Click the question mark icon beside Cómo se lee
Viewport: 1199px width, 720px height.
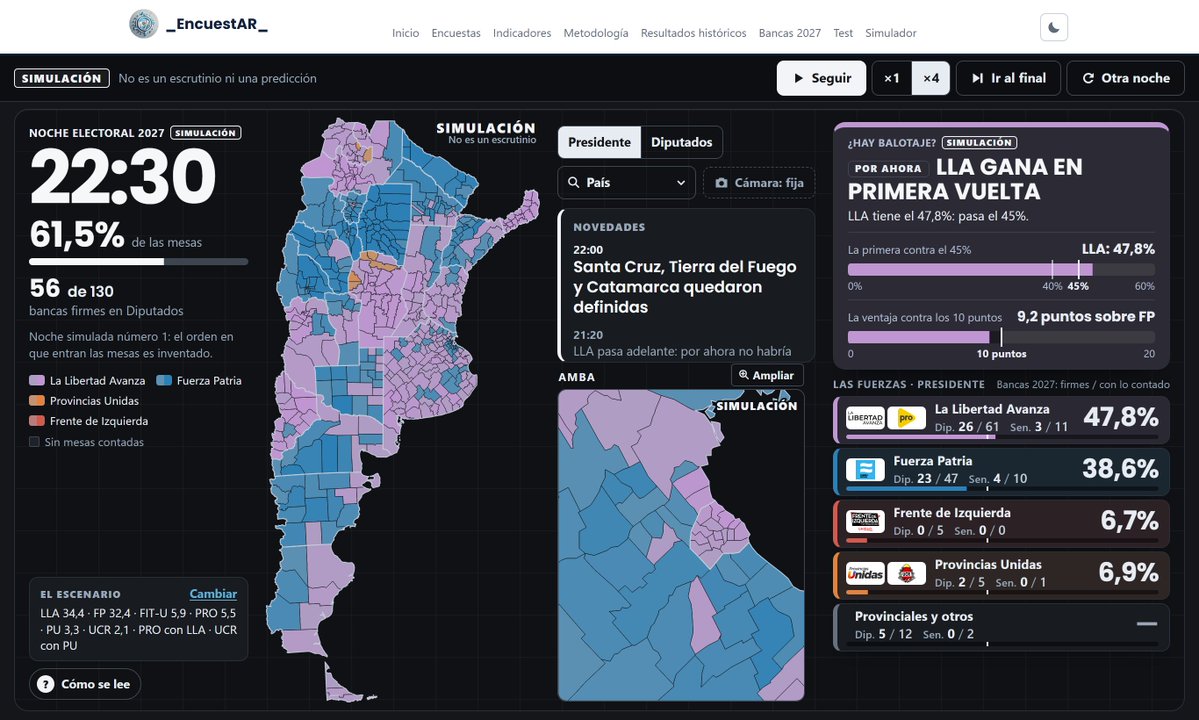46,684
